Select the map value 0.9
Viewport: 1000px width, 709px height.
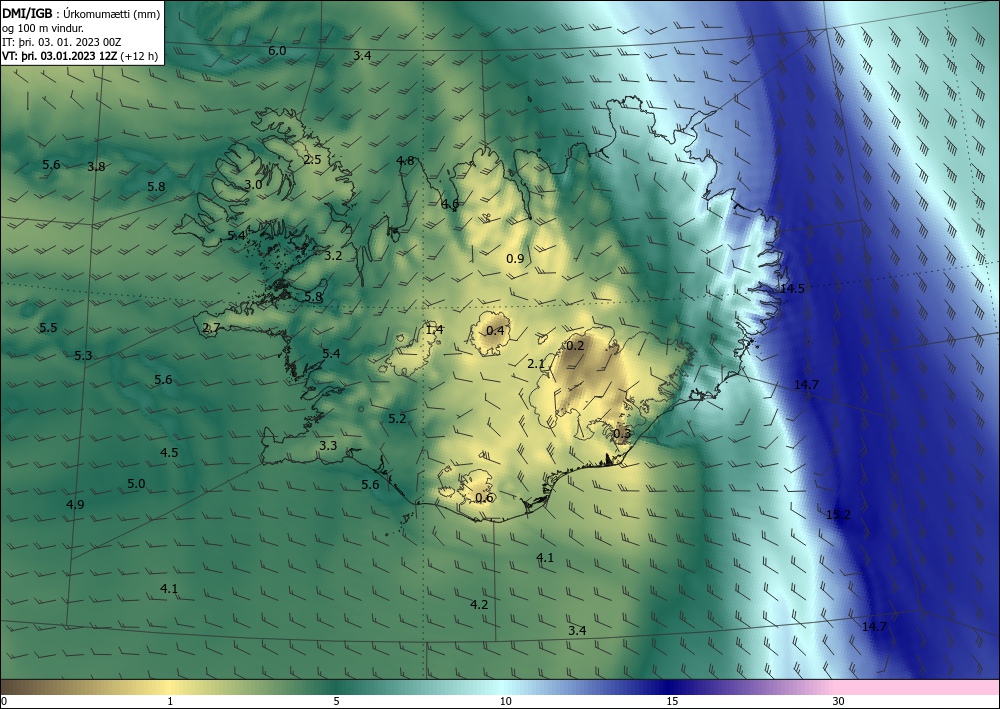pos(515,258)
